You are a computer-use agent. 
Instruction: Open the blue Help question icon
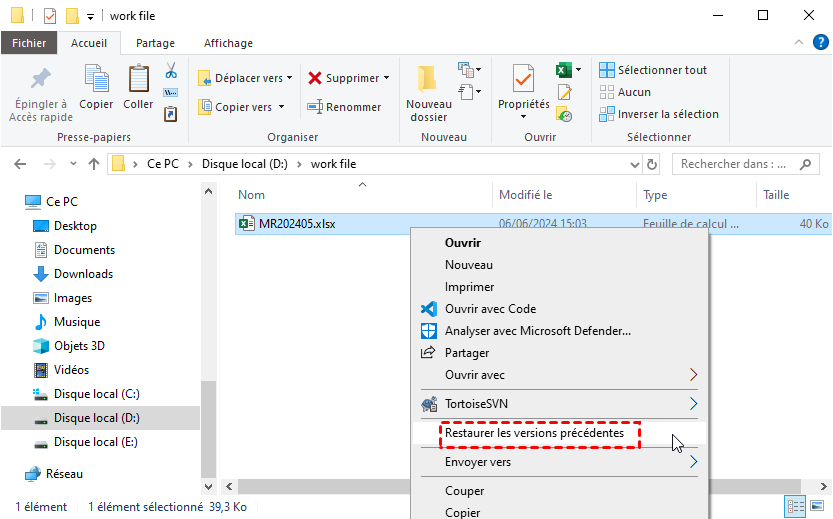[x=821, y=42]
